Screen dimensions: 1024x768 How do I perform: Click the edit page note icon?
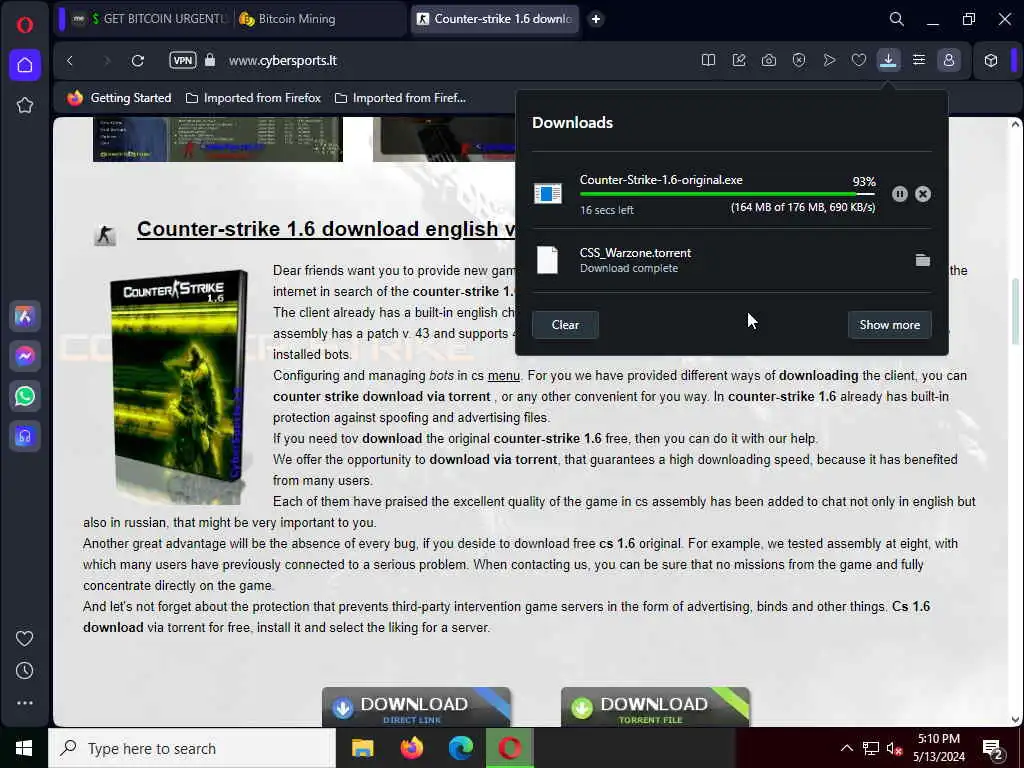point(739,61)
